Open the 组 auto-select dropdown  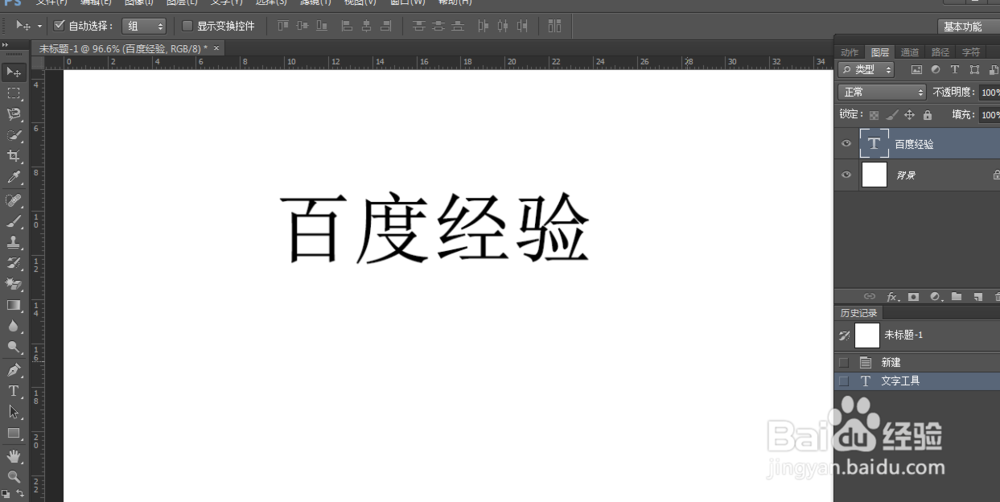[x=145, y=26]
